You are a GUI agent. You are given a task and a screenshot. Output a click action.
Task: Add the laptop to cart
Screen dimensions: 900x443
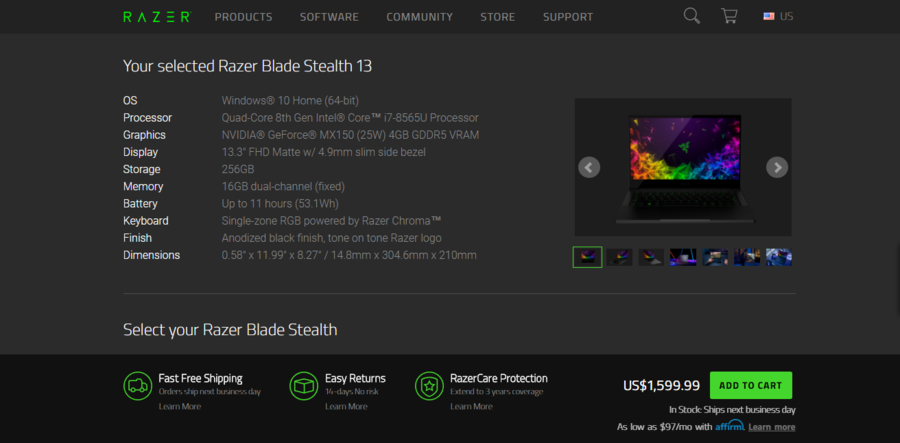coord(751,385)
